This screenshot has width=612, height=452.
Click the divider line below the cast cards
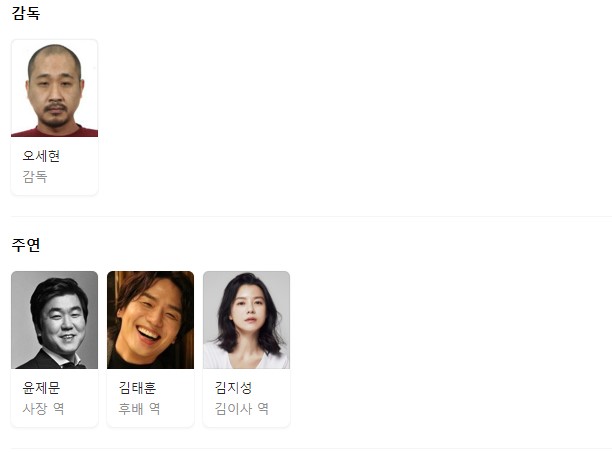(x=311, y=448)
